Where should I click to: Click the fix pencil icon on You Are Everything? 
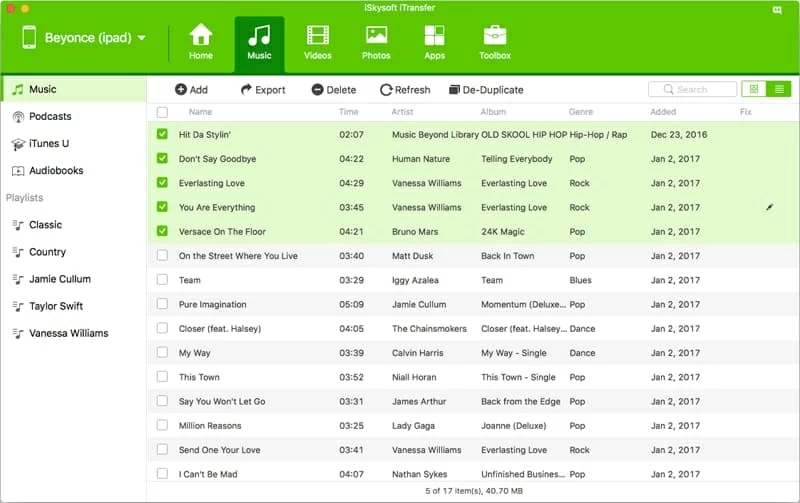click(x=770, y=208)
